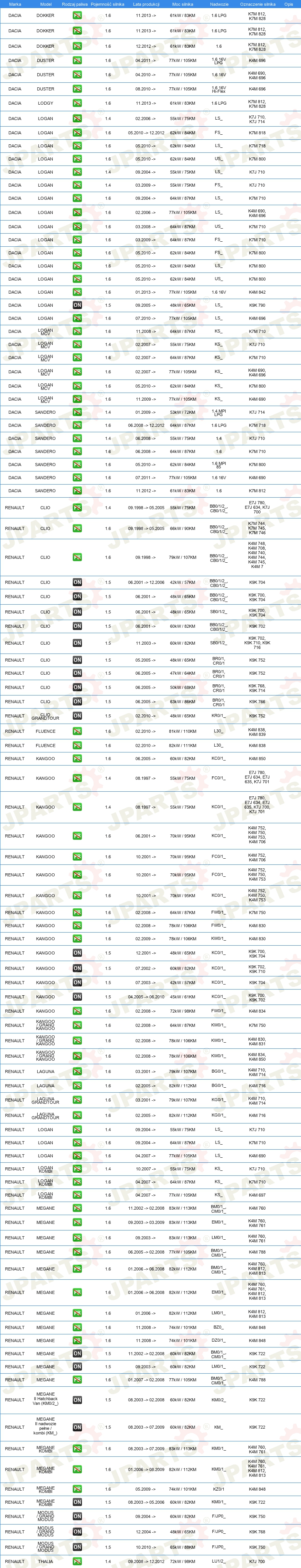301x1568 pixels.
Task: Click the diesel icon for Kangoo 04.2005 -> 06.2010
Action: 77,997
